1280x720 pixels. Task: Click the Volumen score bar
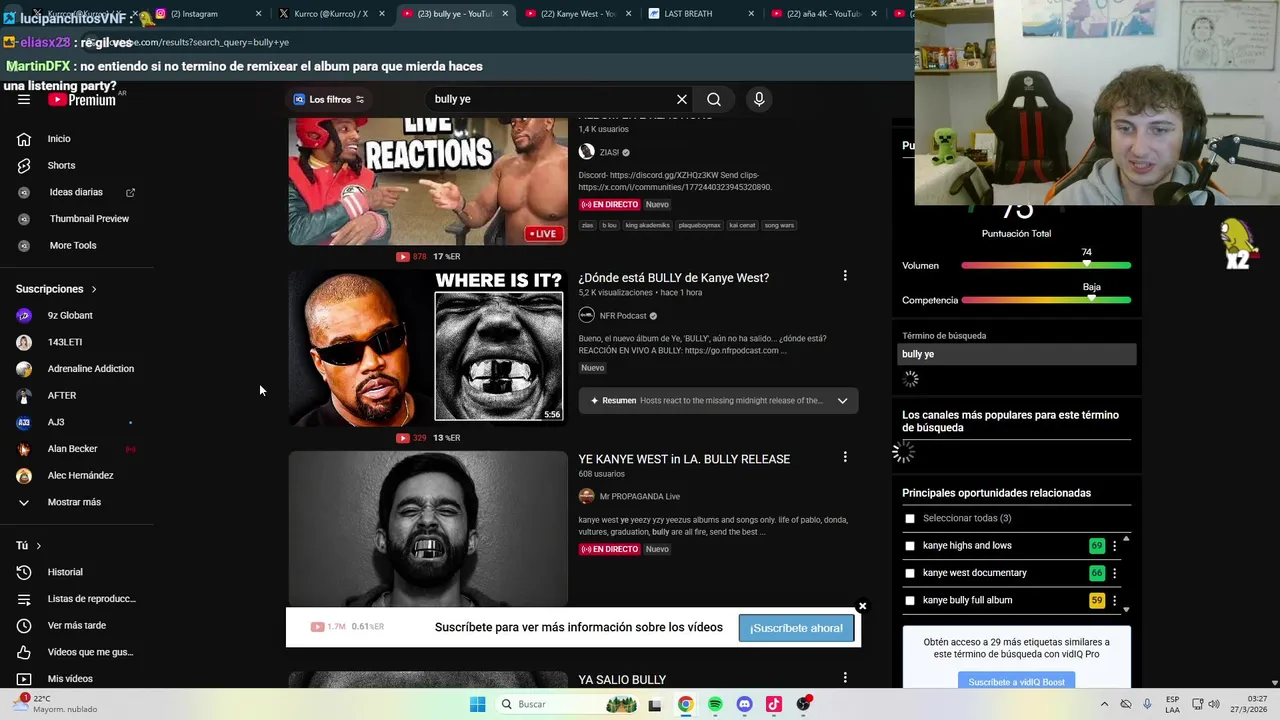pyautogui.click(x=1046, y=266)
